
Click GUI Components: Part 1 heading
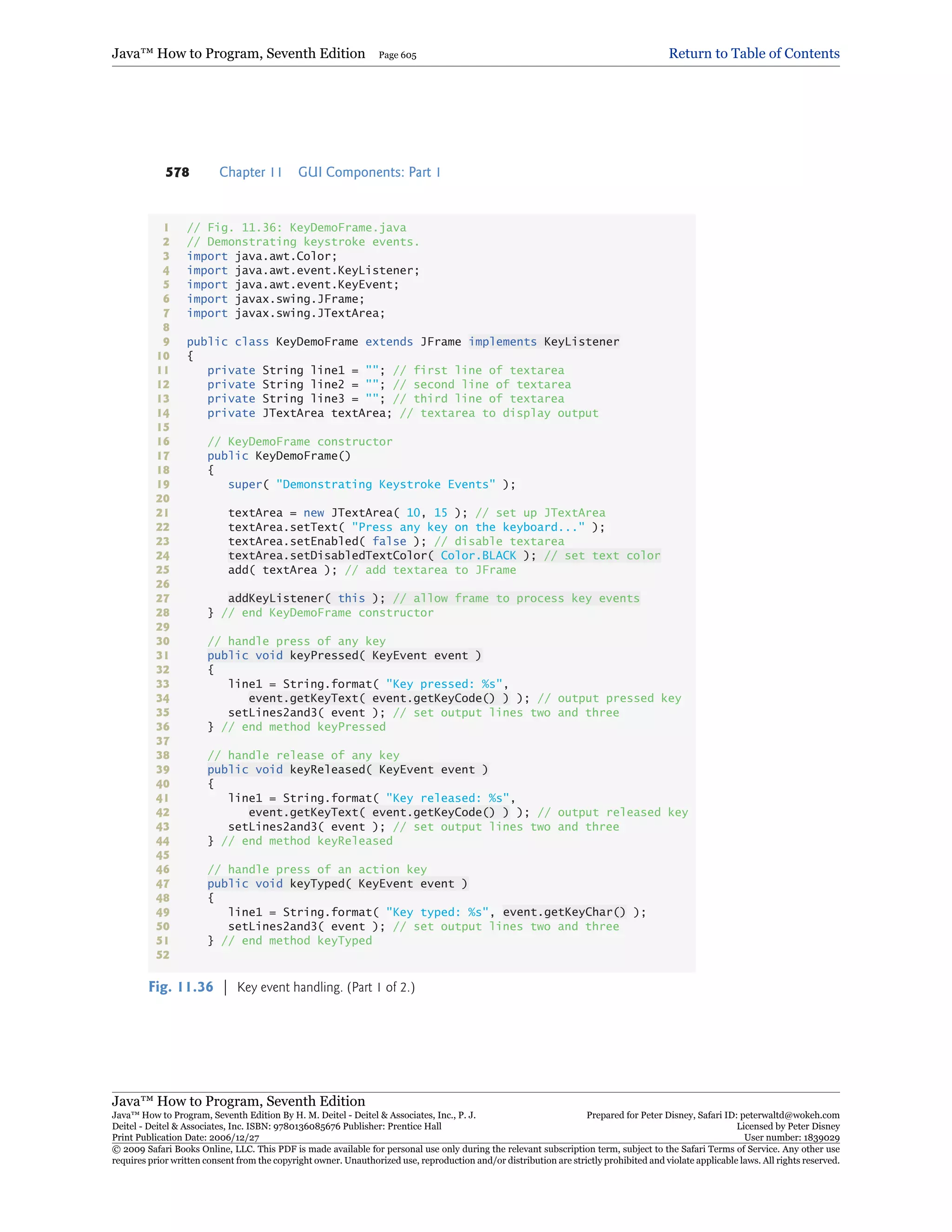369,172
